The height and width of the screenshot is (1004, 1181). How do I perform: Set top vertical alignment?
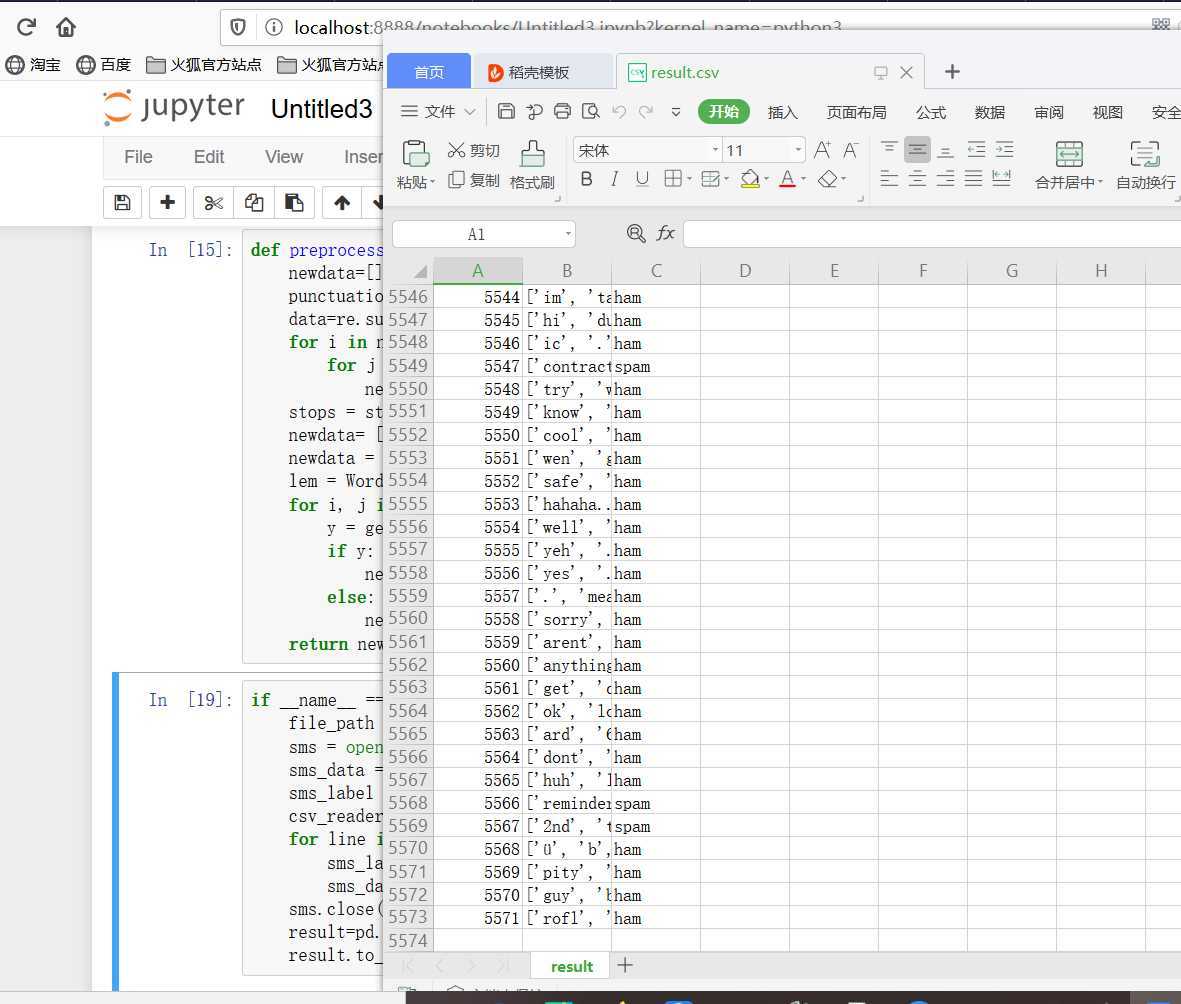tap(889, 149)
